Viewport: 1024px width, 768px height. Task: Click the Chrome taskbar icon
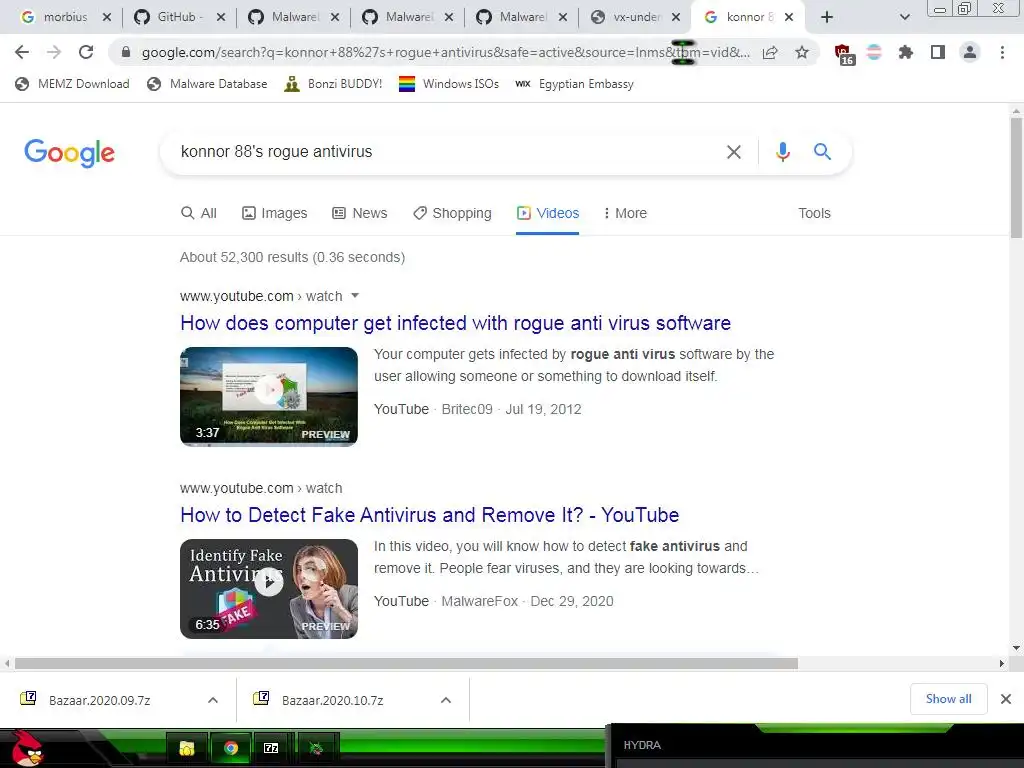230,748
